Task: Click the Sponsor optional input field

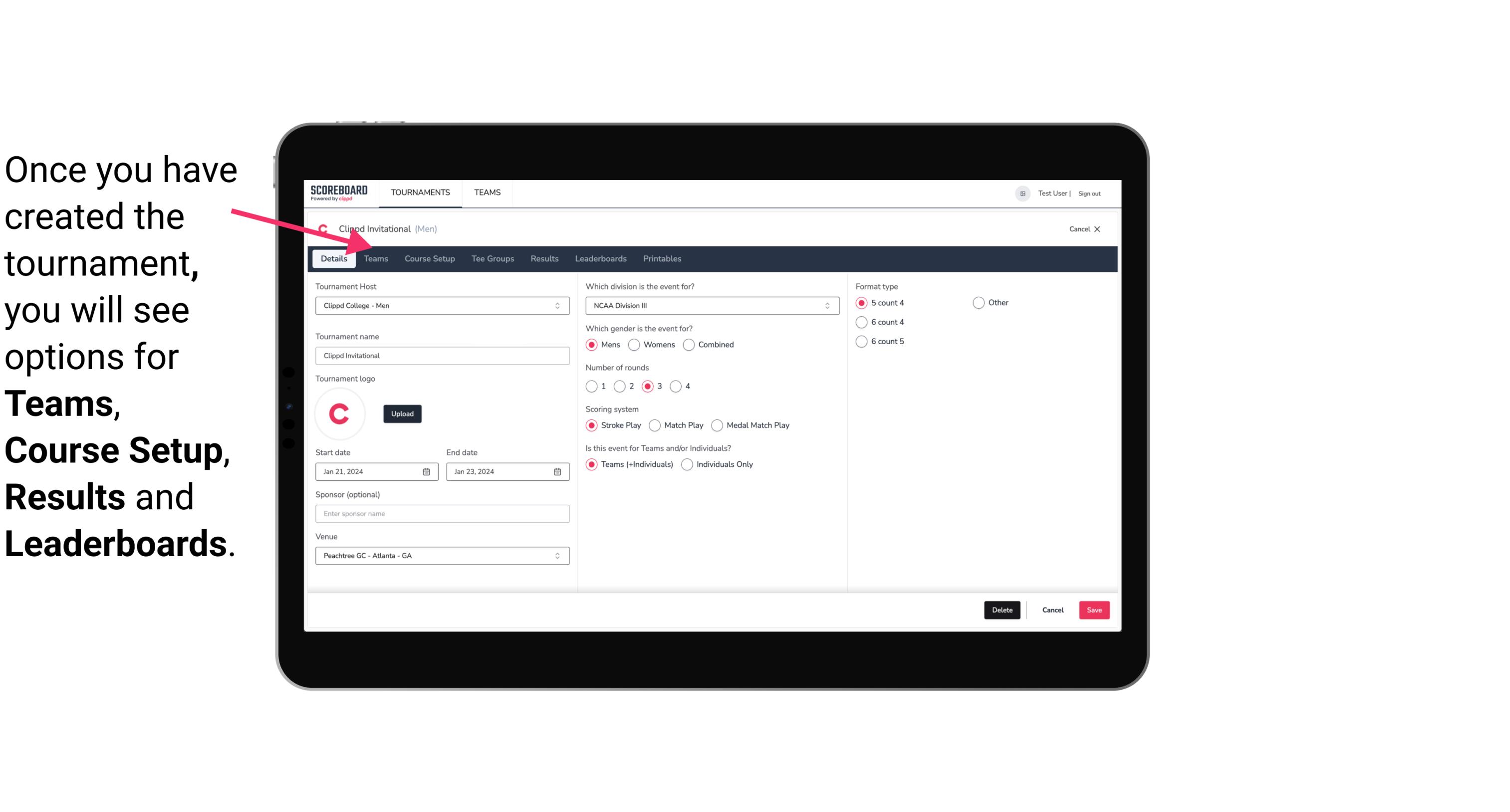Action: click(x=441, y=513)
